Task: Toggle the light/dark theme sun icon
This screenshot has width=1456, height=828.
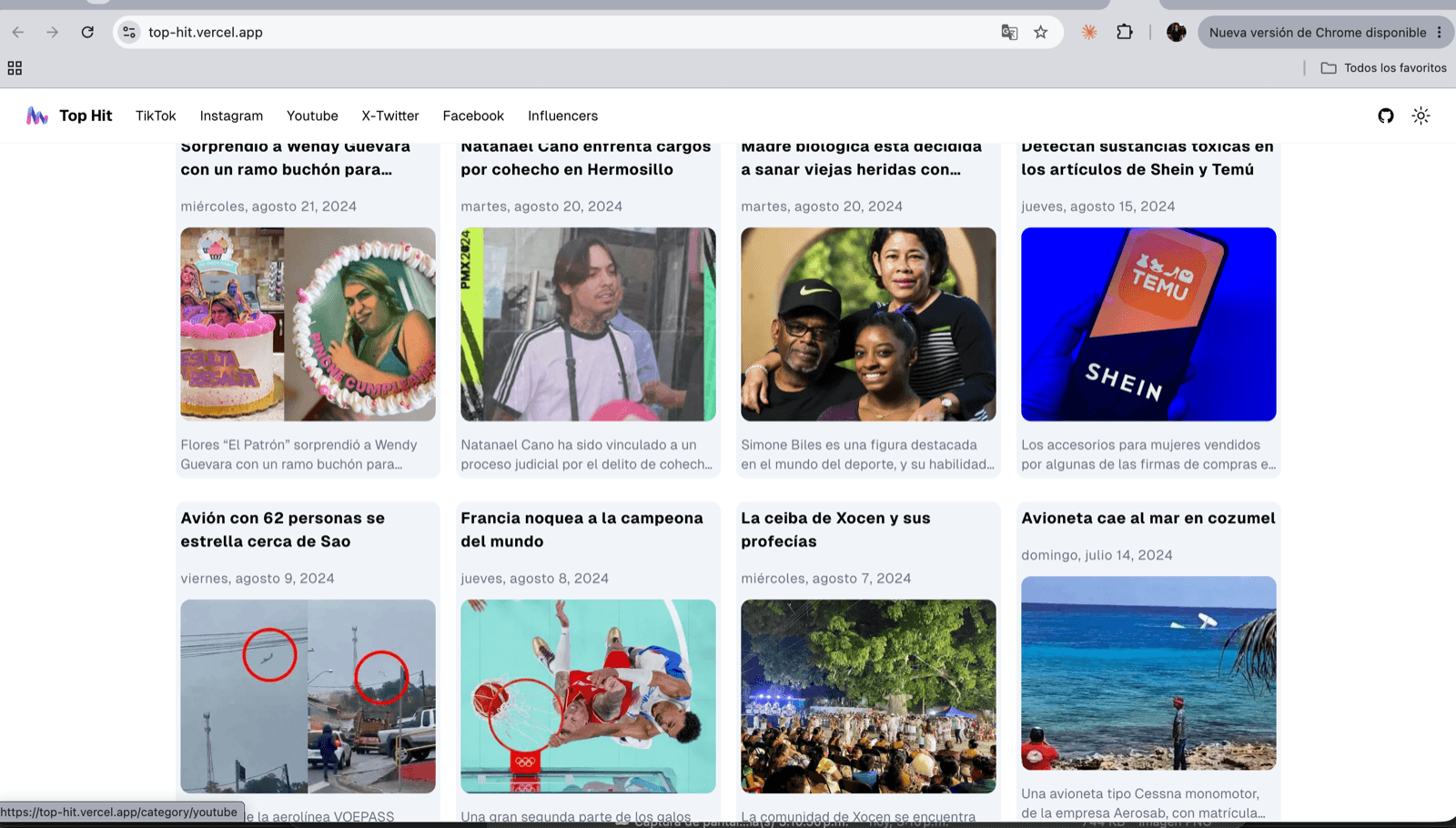Action: (x=1421, y=116)
